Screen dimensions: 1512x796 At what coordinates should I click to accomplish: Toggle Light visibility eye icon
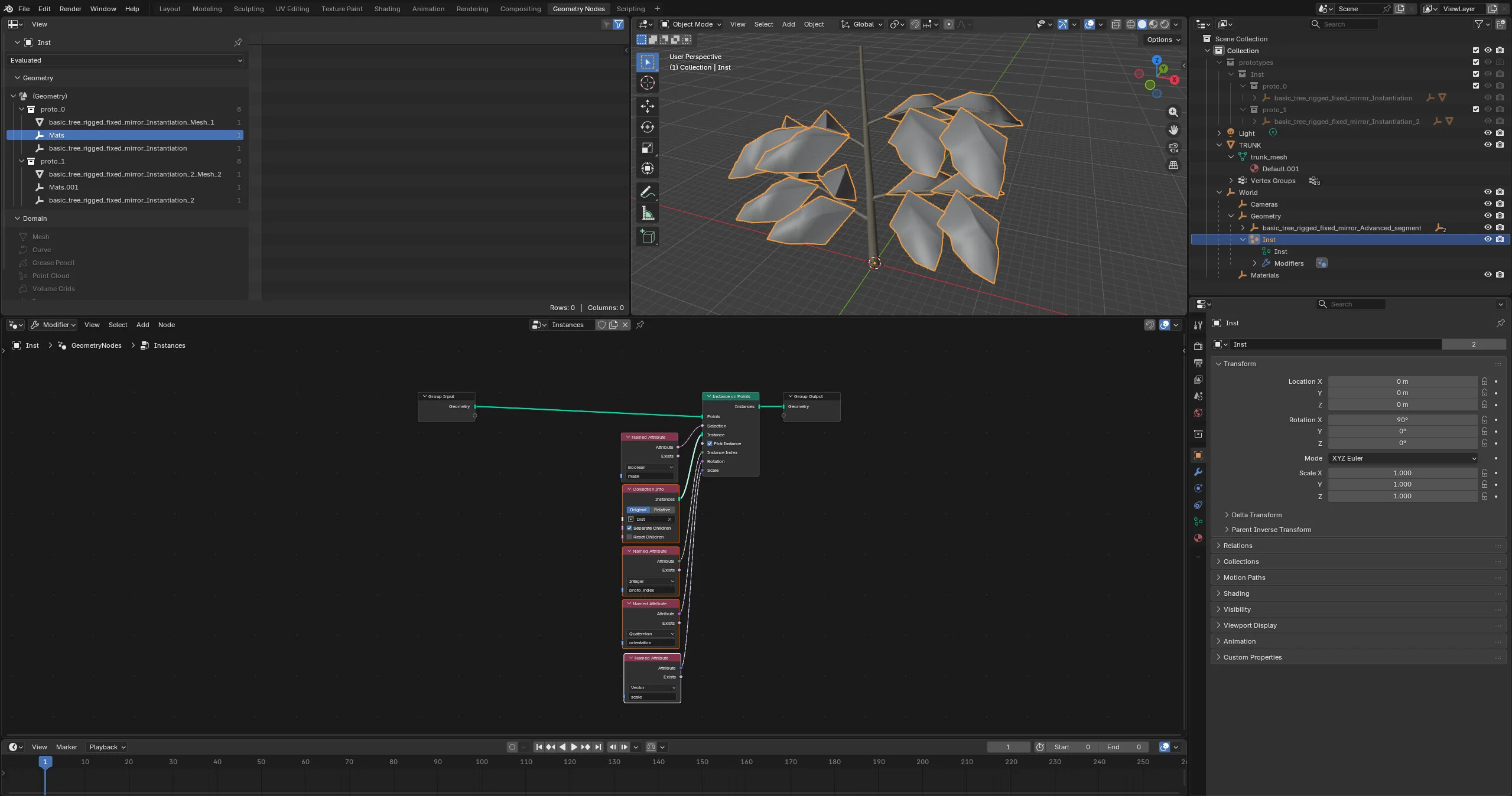tap(1487, 133)
